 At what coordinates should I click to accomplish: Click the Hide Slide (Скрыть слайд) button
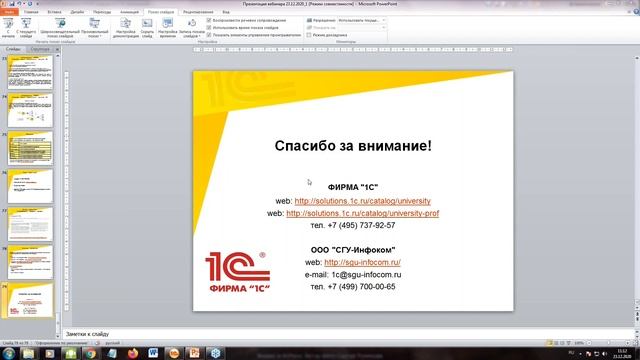(147, 28)
